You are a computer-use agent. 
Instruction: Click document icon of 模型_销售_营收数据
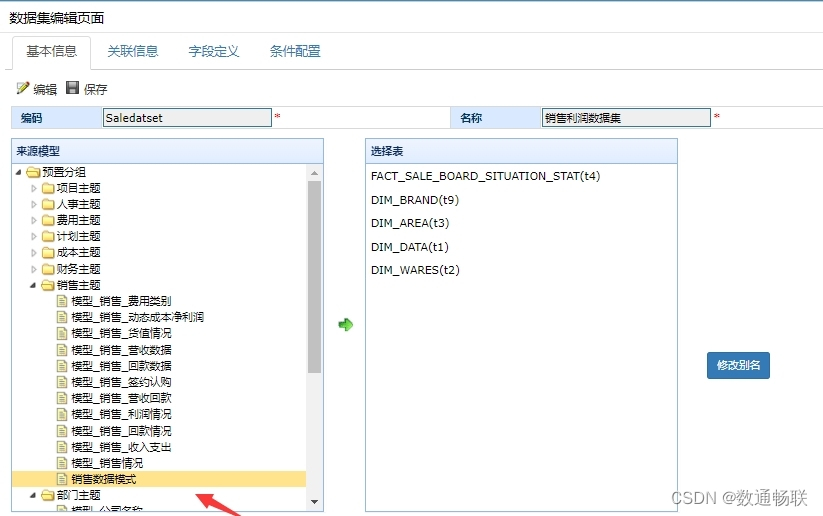(62, 350)
